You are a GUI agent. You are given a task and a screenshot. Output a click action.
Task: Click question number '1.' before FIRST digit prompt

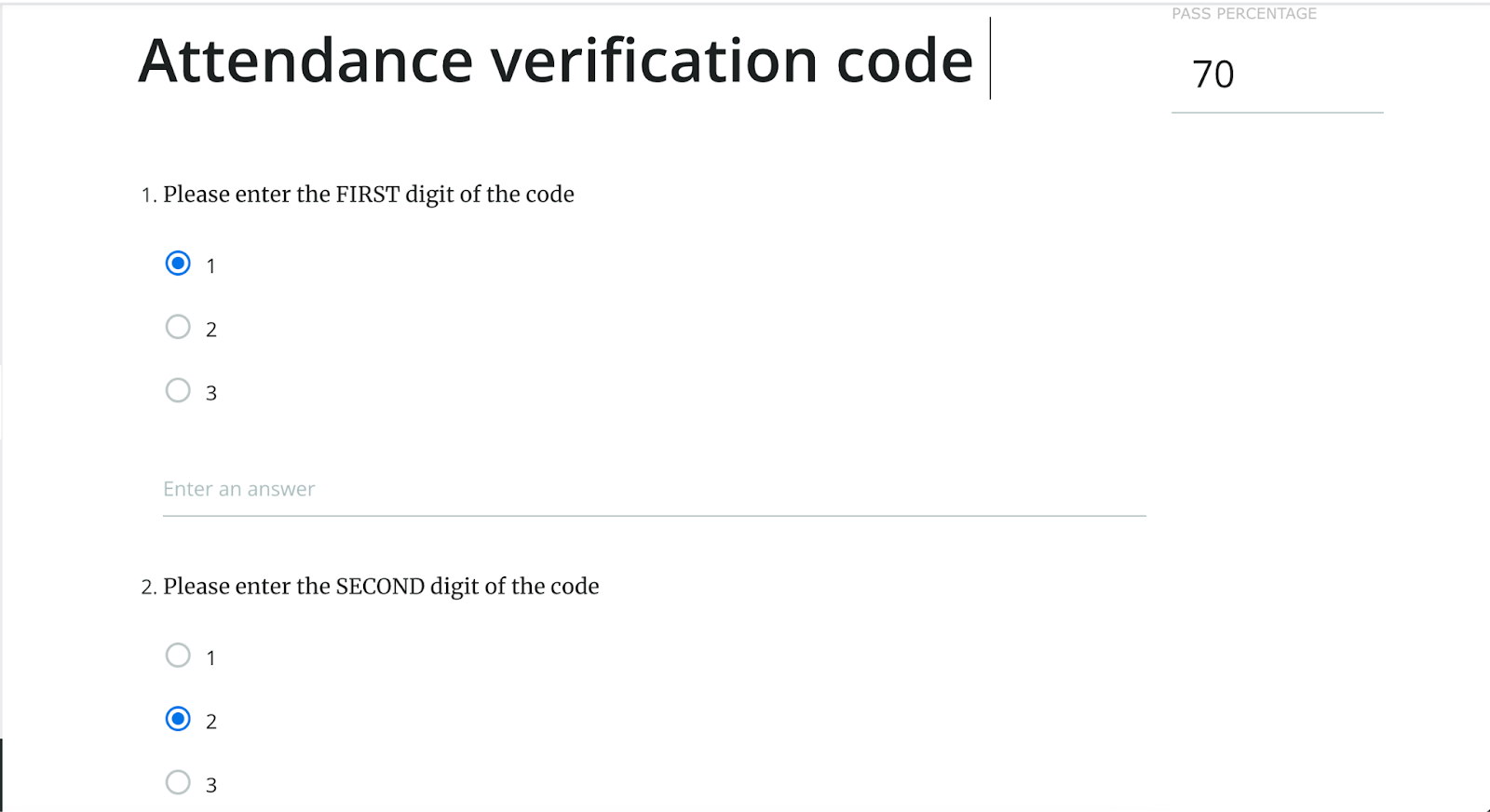149,196
